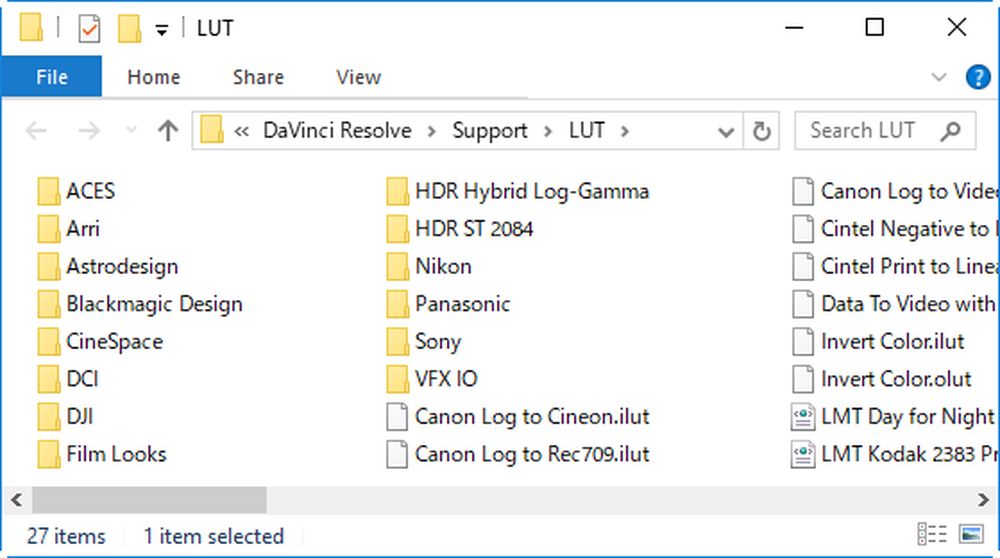This screenshot has height=558, width=1000.
Task: Select the DCI folder icon
Action: 48,379
